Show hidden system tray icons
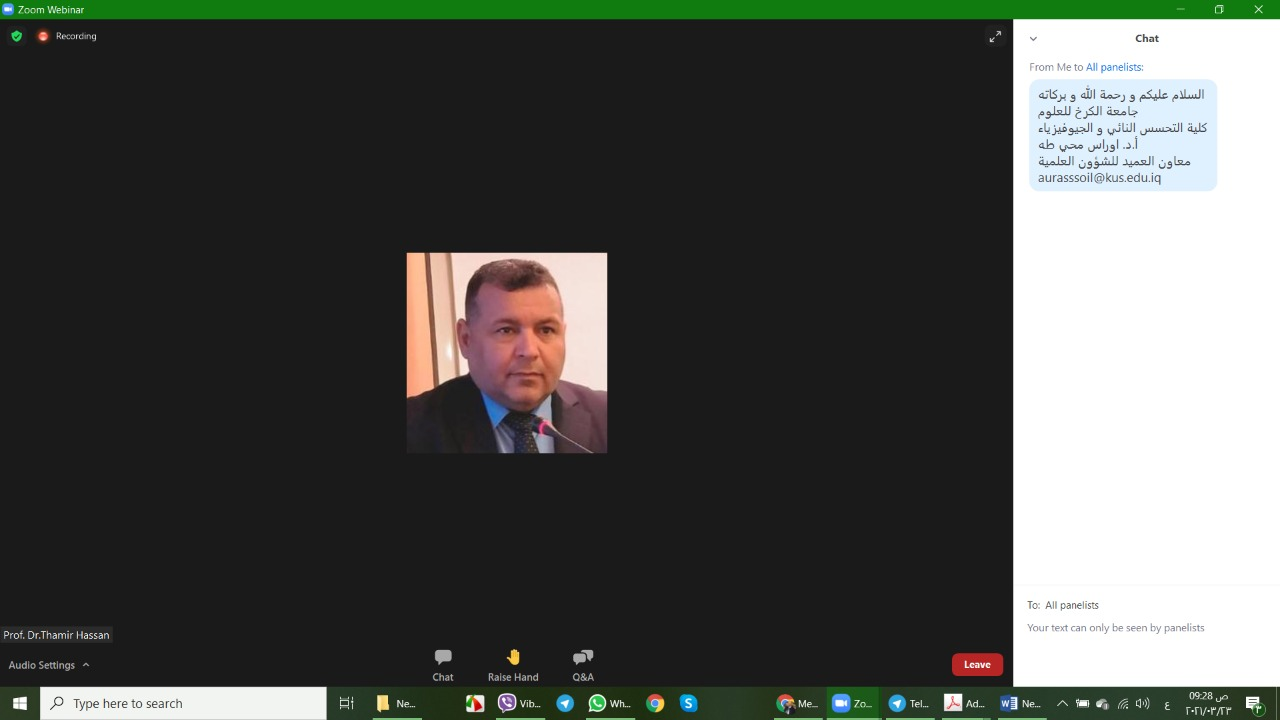 (x=1062, y=704)
